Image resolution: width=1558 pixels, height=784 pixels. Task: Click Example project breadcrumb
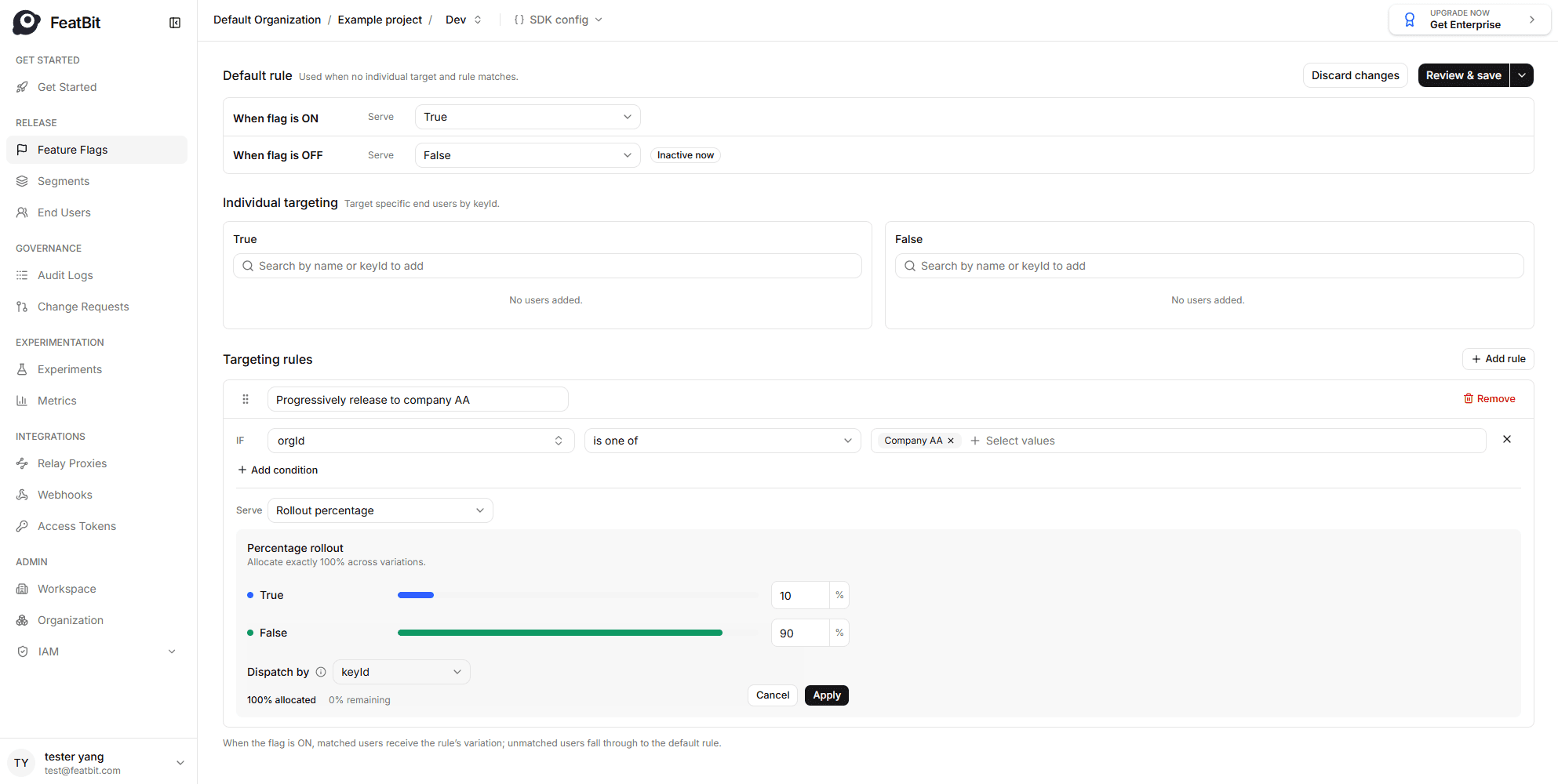click(x=380, y=20)
